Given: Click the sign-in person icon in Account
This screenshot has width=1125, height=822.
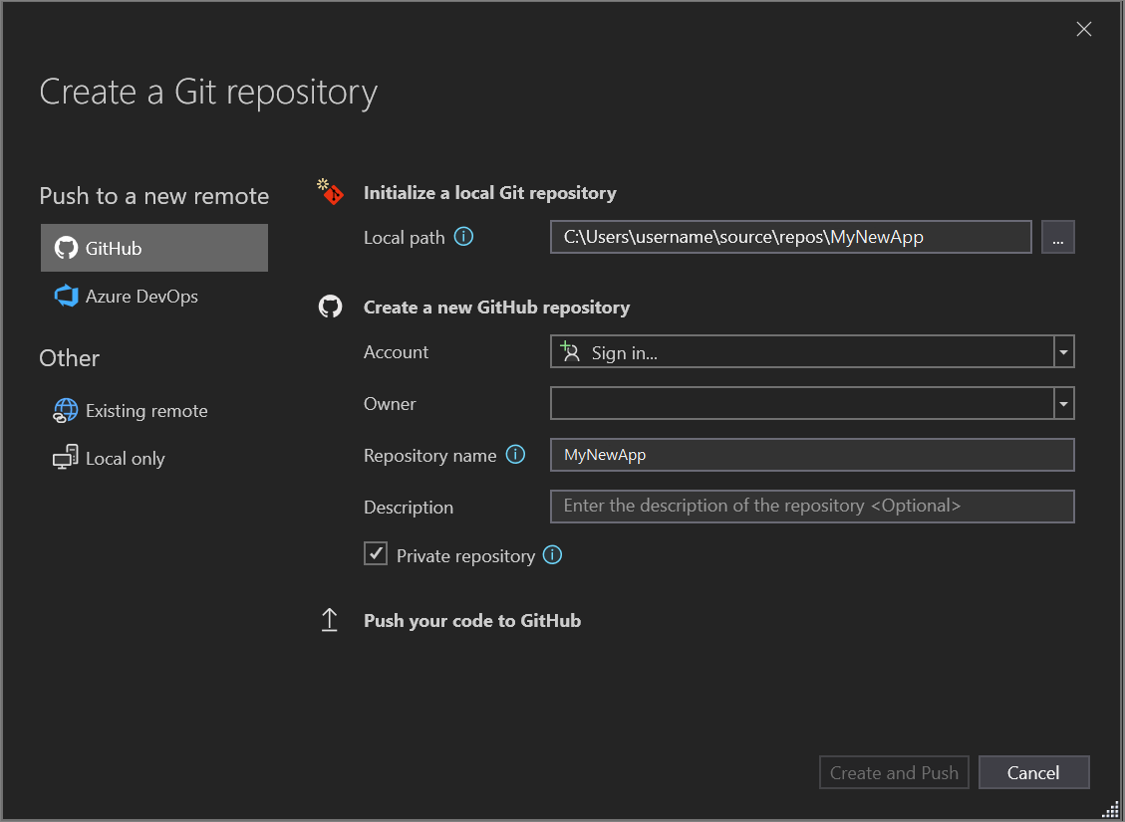Looking at the screenshot, I should tap(570, 351).
